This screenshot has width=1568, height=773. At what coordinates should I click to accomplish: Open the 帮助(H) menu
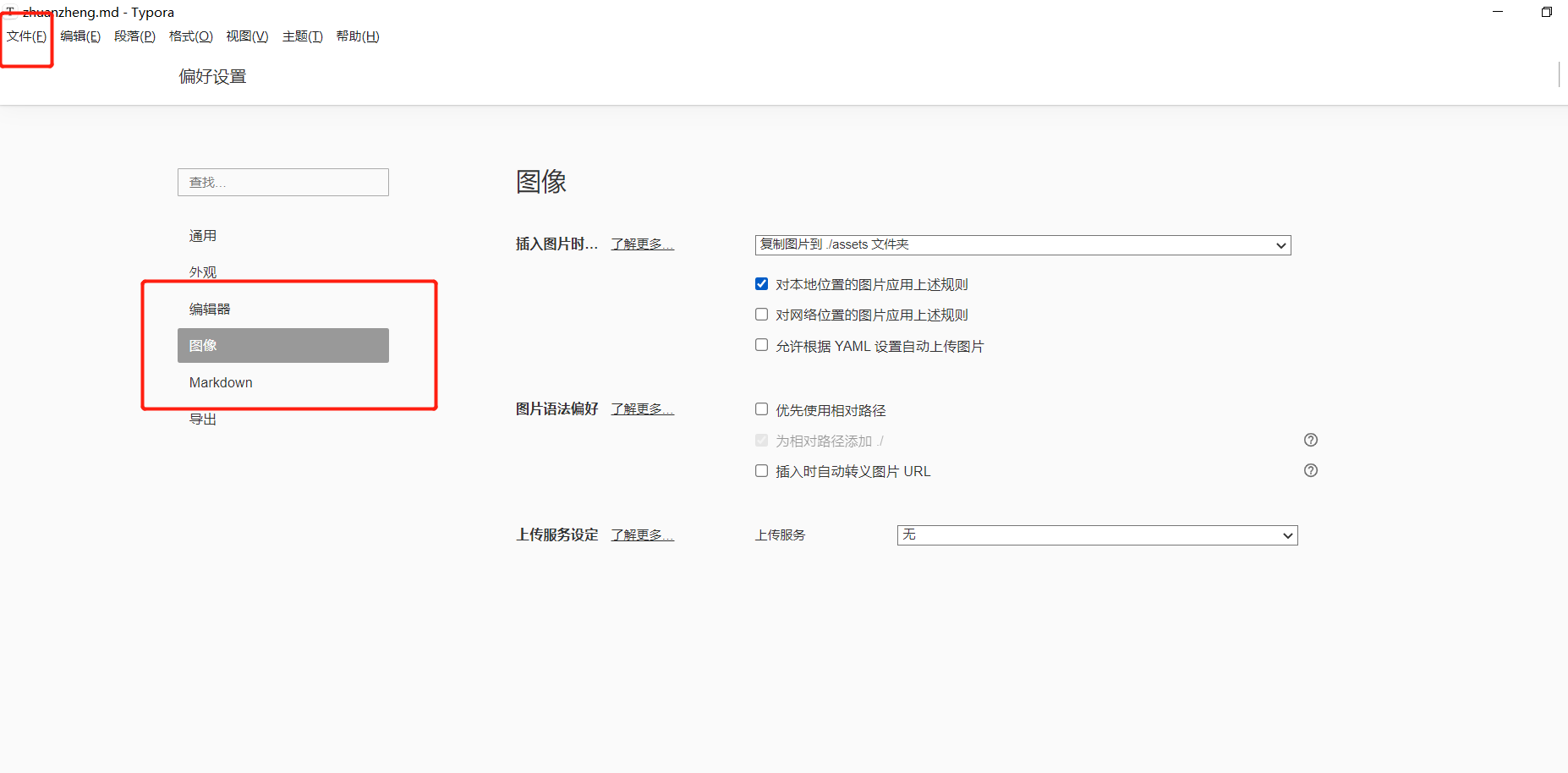(x=358, y=36)
